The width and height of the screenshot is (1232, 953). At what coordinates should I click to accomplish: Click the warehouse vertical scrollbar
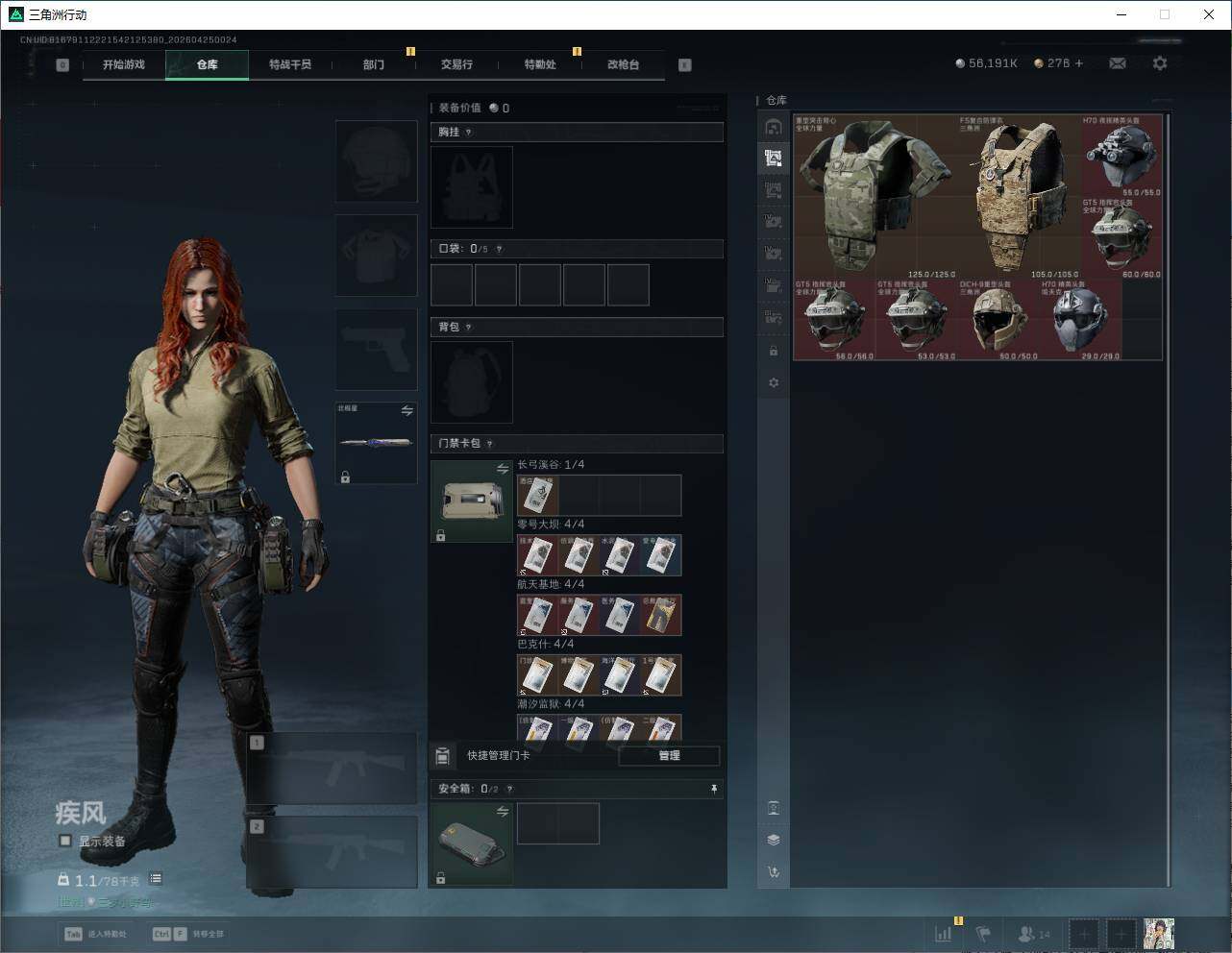click(x=1169, y=500)
